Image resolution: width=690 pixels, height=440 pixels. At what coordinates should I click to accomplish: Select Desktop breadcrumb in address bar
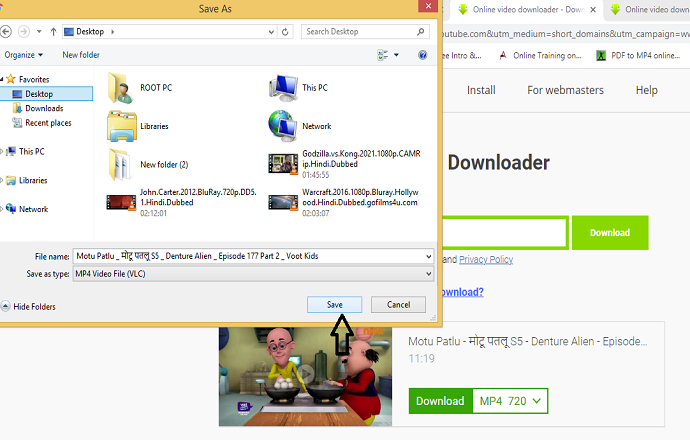point(90,32)
